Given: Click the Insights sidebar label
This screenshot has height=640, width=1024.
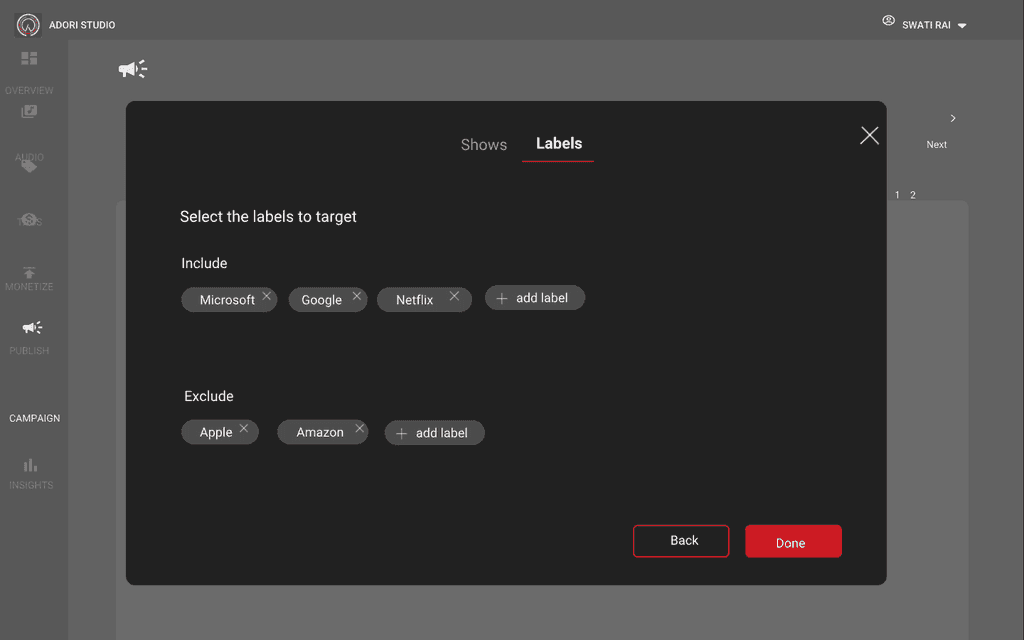Looking at the screenshot, I should [x=31, y=485].
